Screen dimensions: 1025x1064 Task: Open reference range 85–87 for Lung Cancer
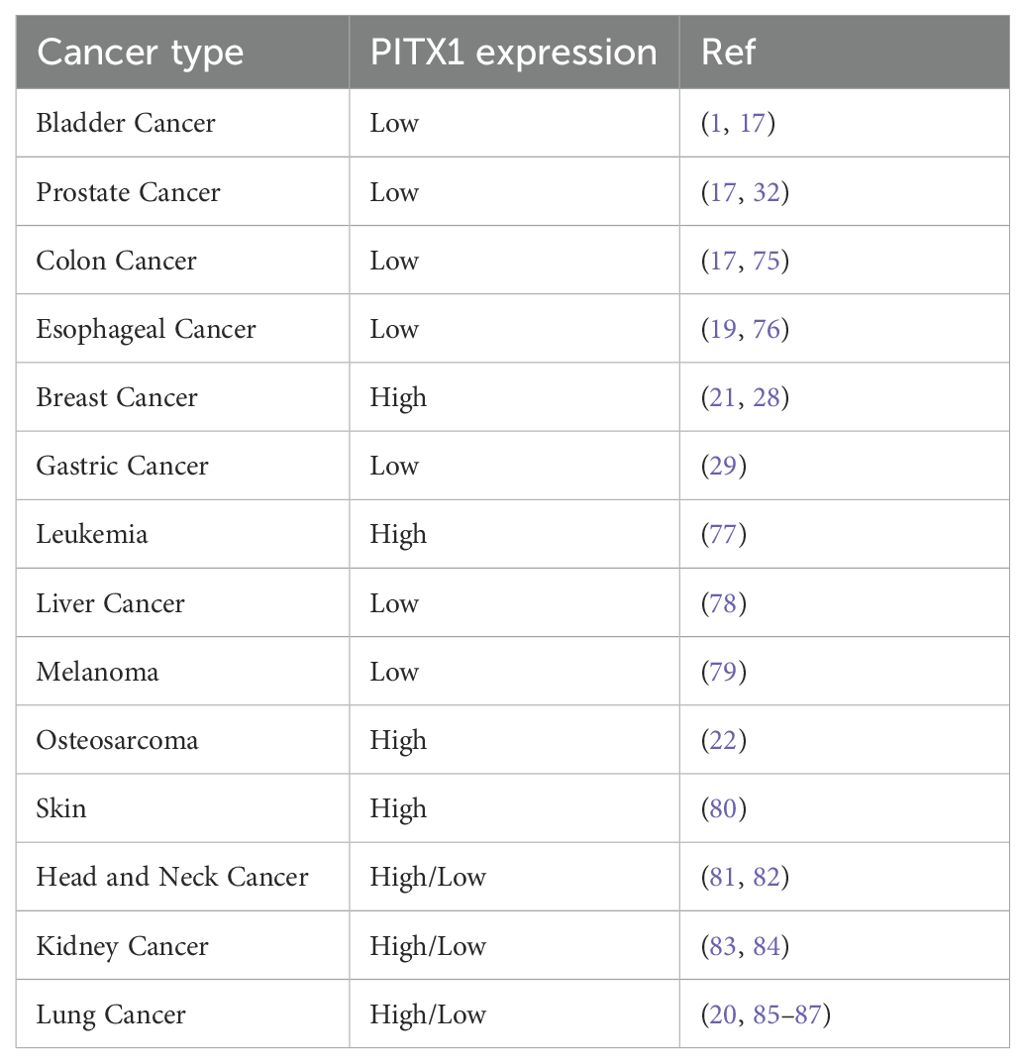pos(787,1015)
